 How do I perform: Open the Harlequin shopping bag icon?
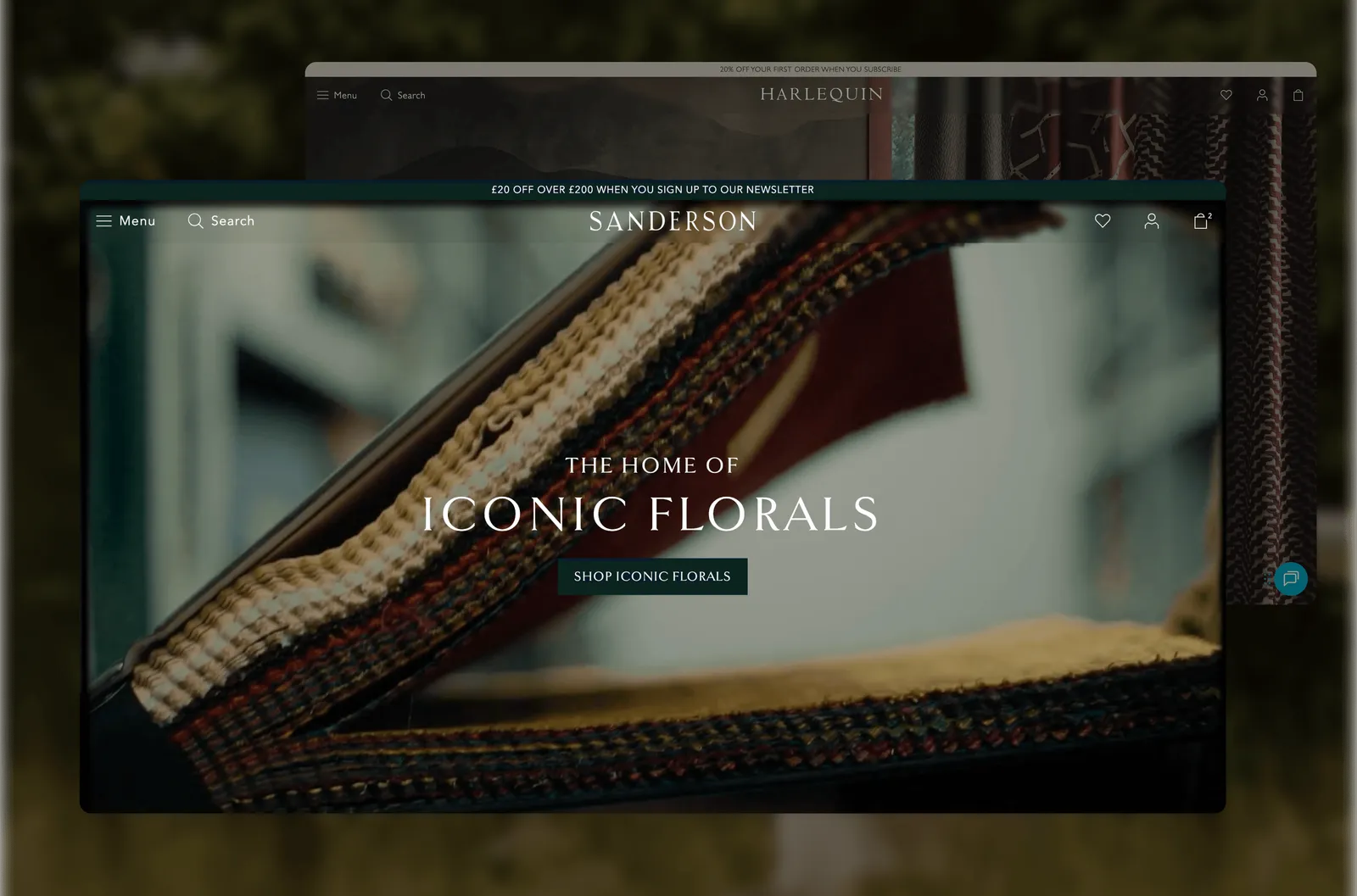tap(1298, 95)
